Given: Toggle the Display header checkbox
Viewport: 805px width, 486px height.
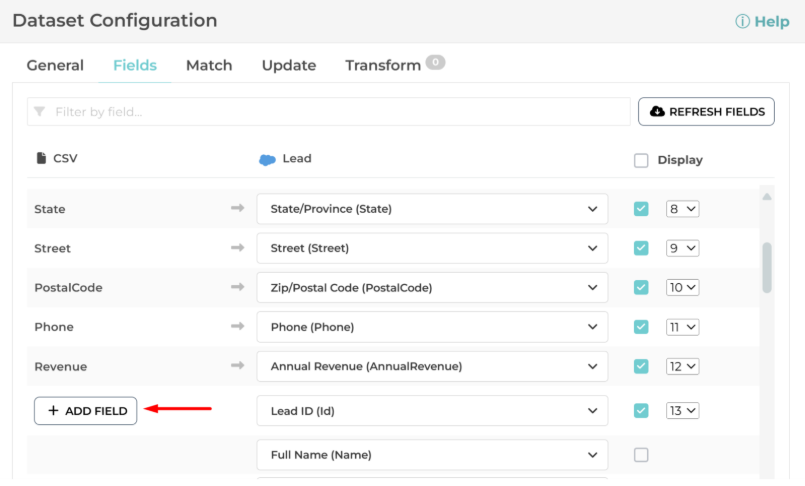Looking at the screenshot, I should pos(641,160).
